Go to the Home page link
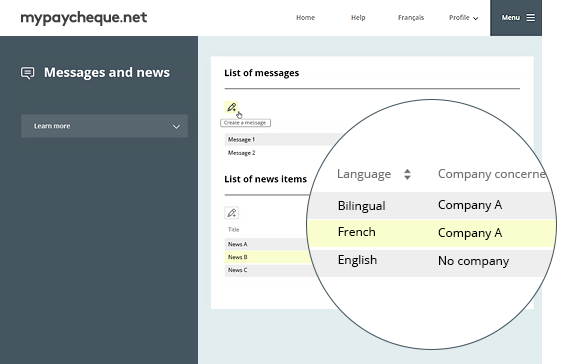 click(x=306, y=18)
